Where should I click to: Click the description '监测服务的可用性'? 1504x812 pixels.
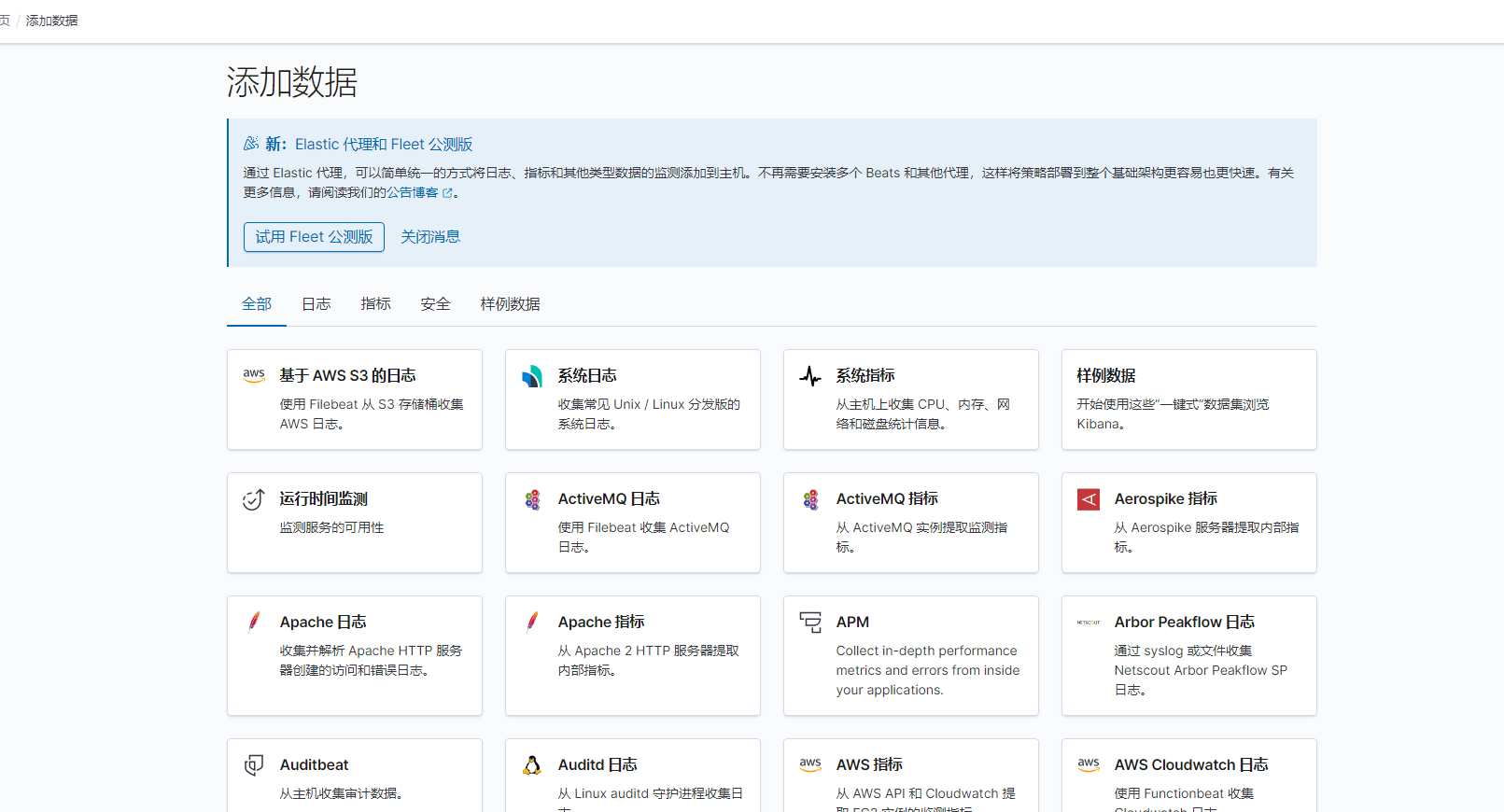(x=331, y=527)
